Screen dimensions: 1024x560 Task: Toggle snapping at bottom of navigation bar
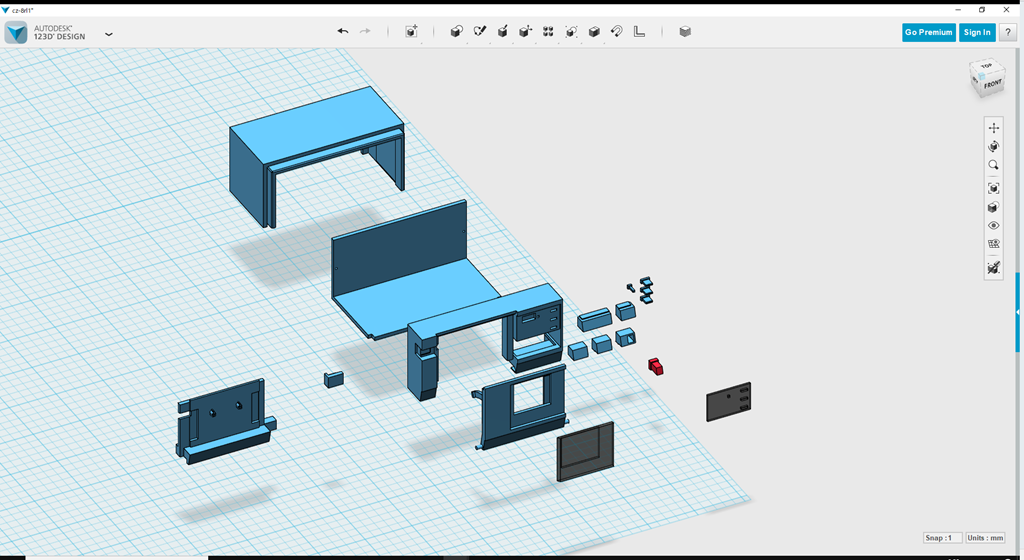pos(993,267)
